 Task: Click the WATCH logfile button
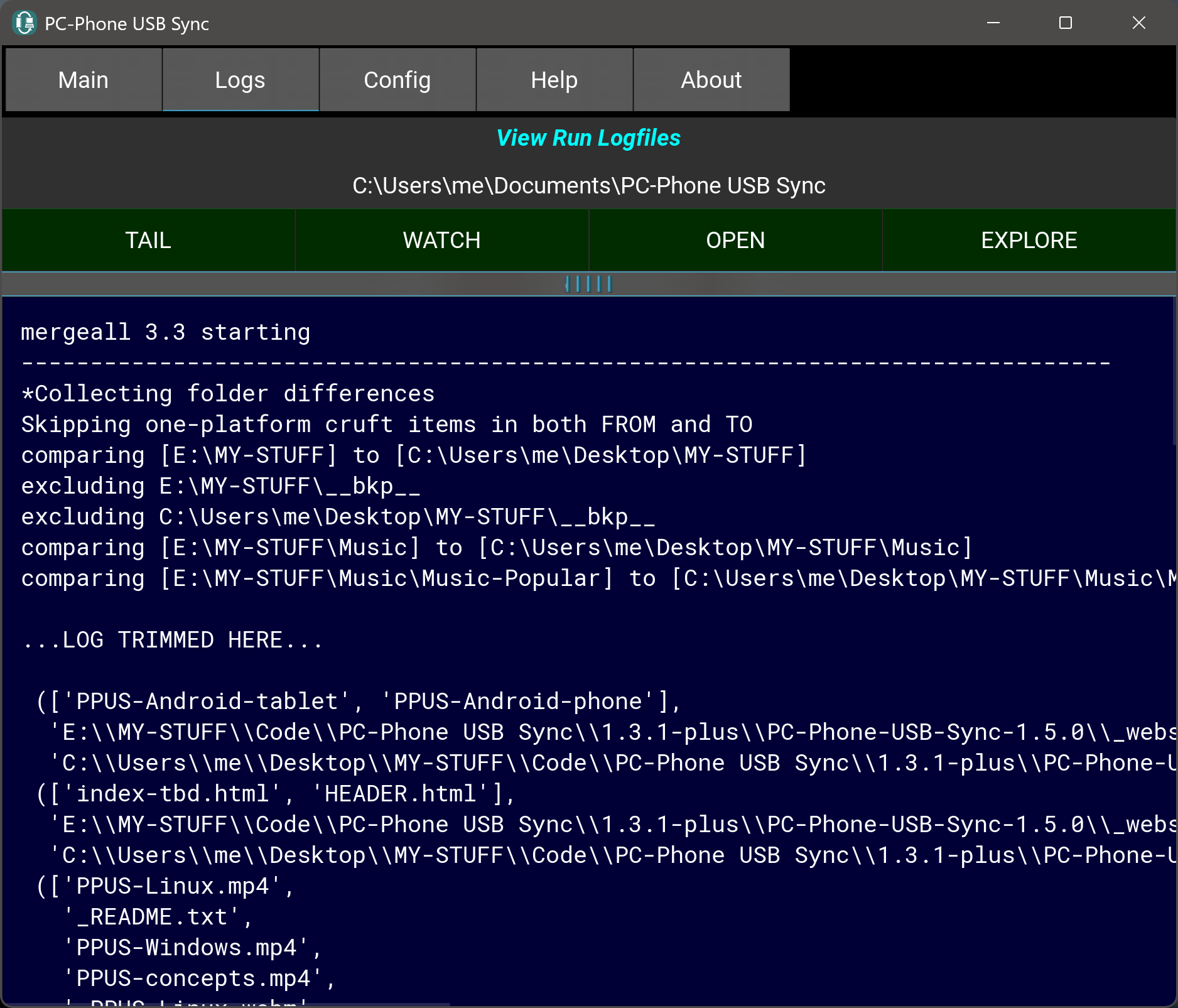(441, 241)
